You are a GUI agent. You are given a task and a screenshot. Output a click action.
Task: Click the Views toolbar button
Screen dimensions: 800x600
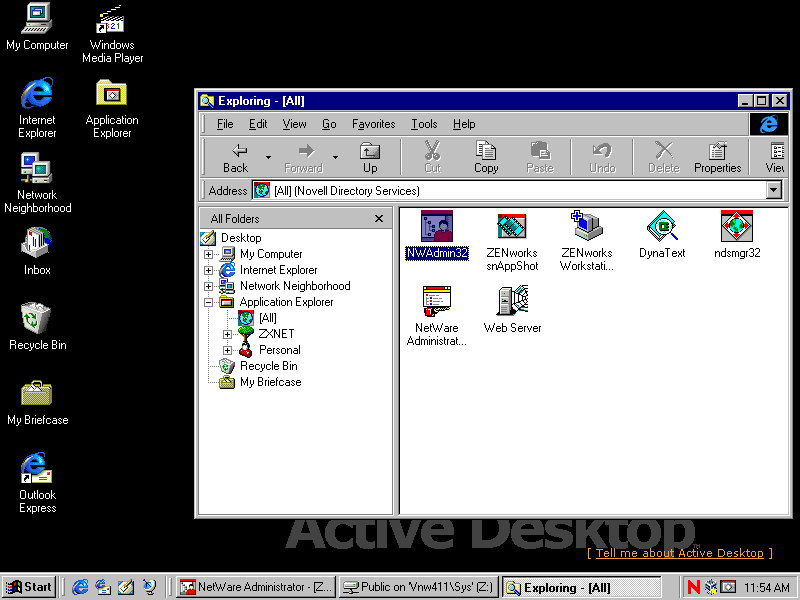(775, 158)
